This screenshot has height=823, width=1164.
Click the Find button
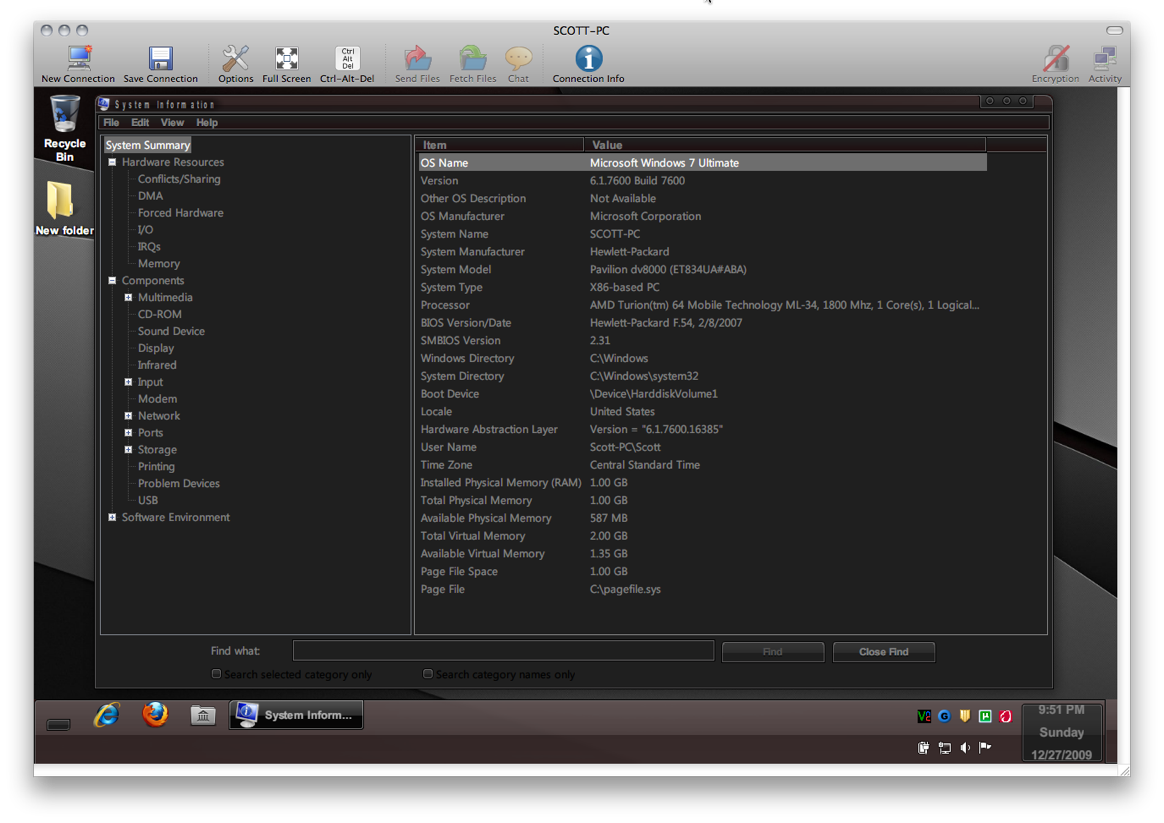[x=772, y=651]
